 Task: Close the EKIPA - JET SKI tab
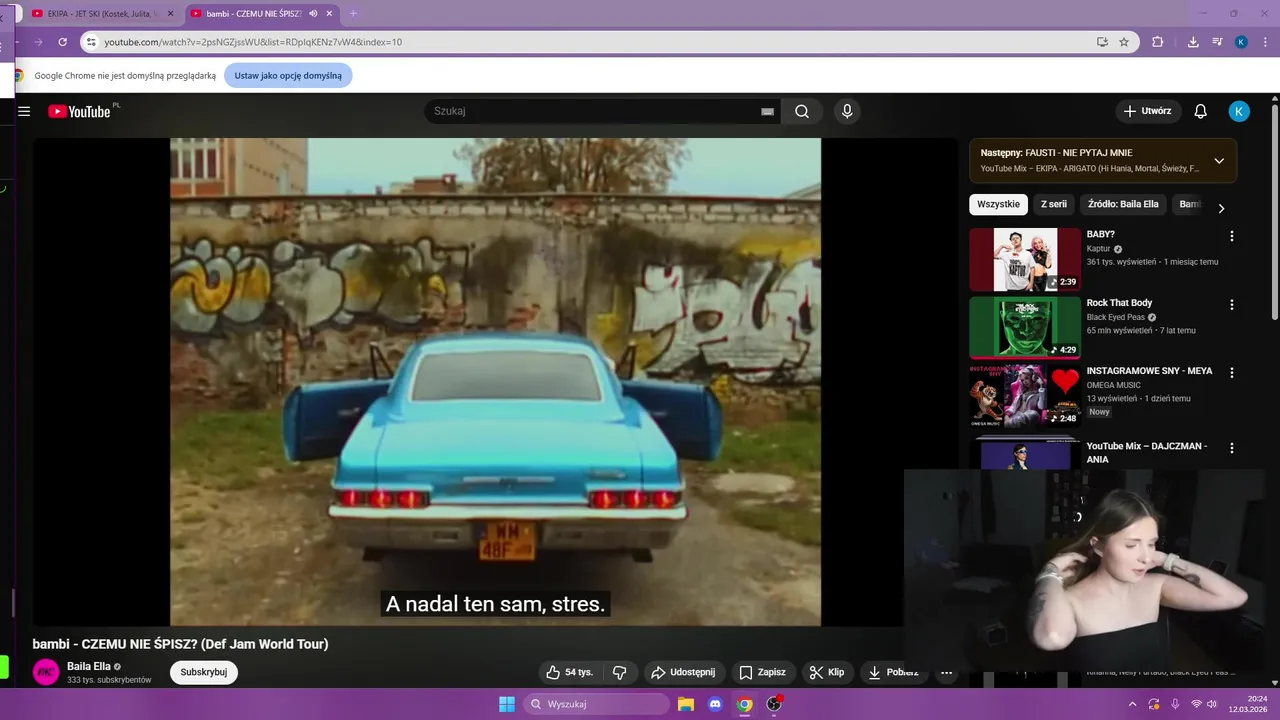coord(171,14)
